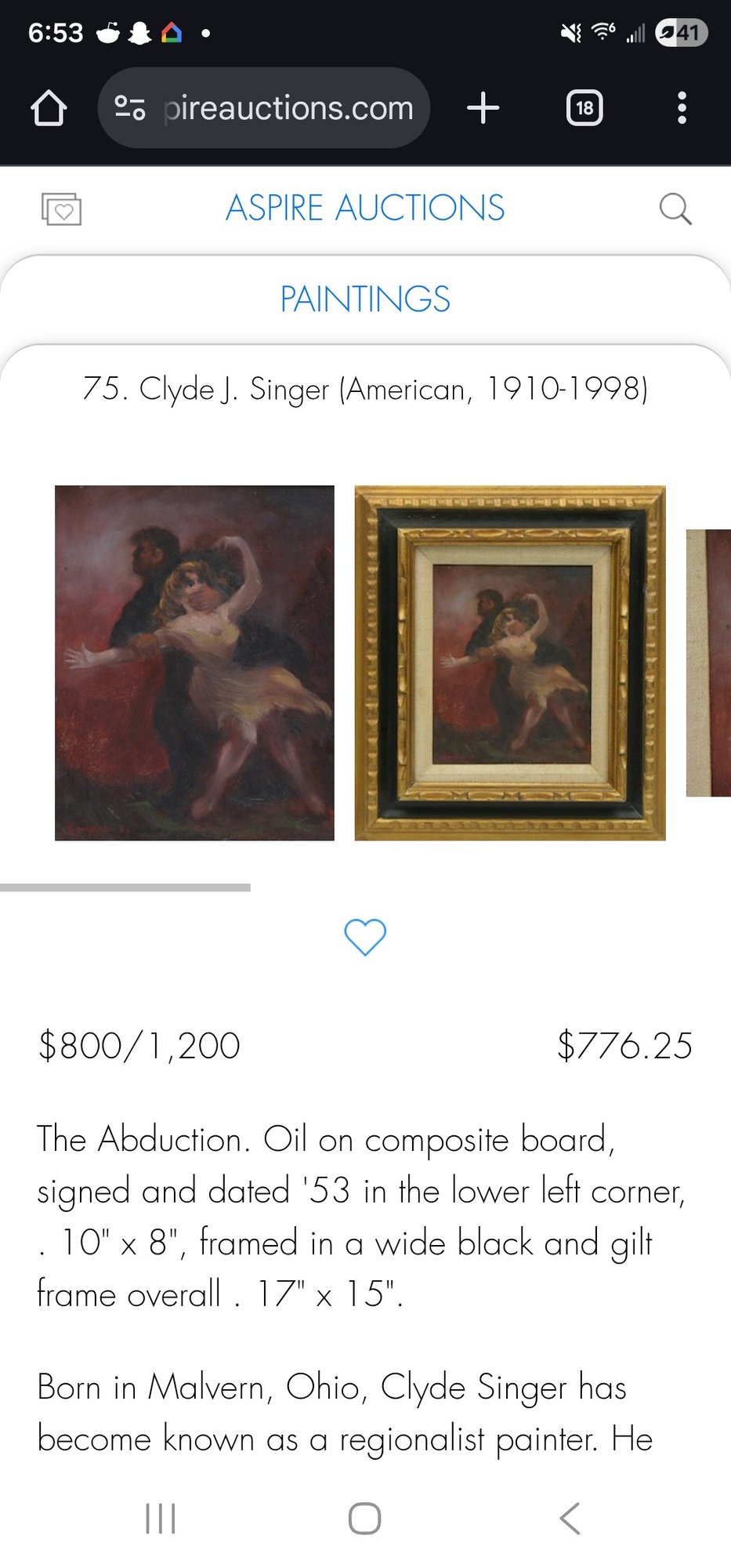Tap the sold price $776.25
731x1568 pixels.
pyautogui.click(x=624, y=1045)
